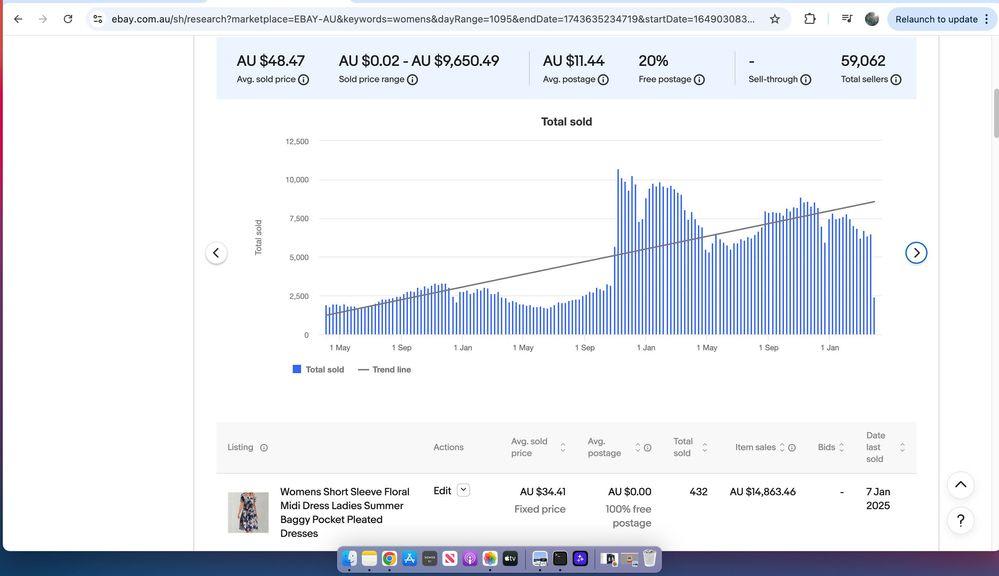Click the AU $34.41 avg sold price
This screenshot has width=999, height=576.
[x=543, y=492]
